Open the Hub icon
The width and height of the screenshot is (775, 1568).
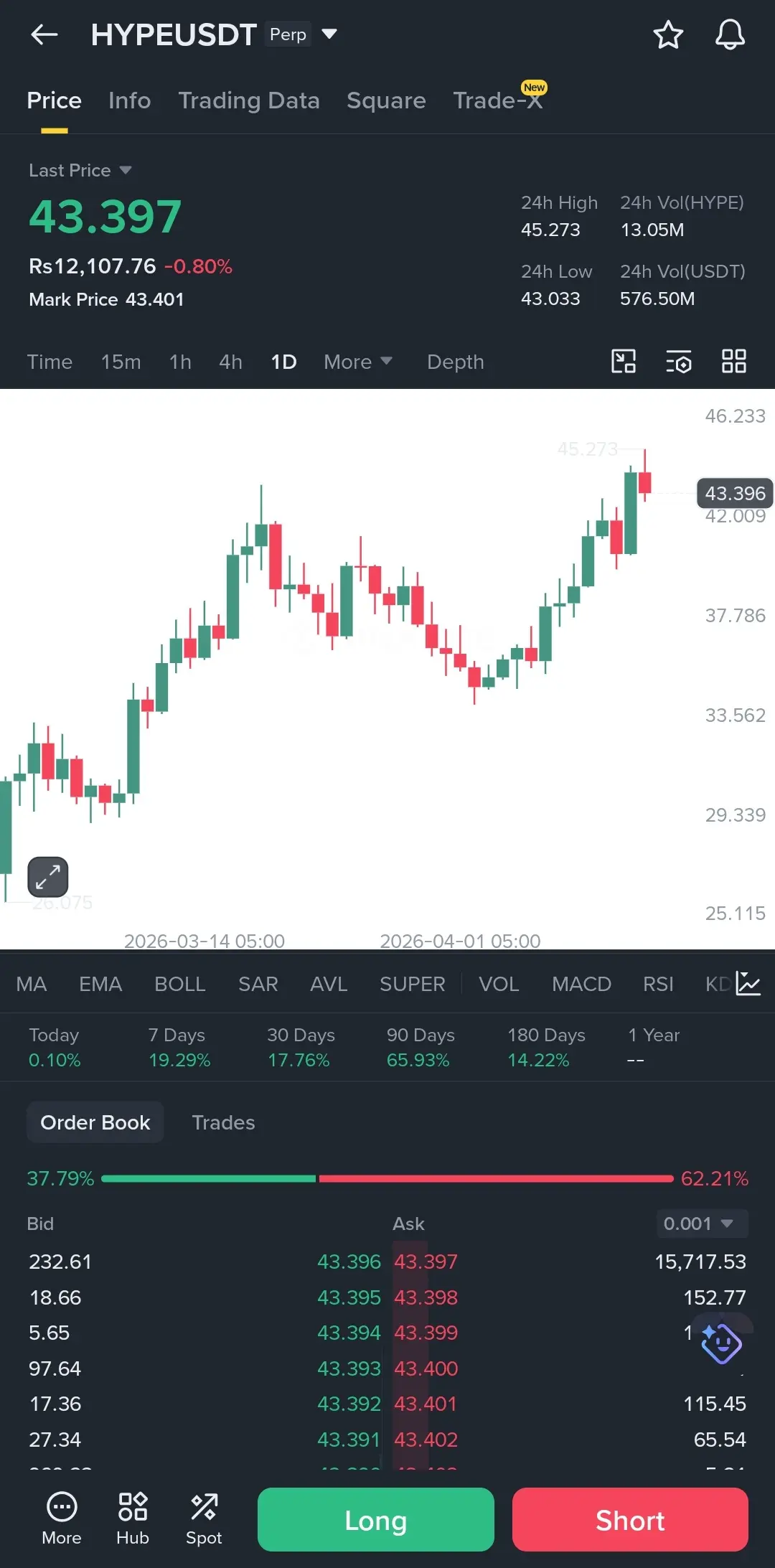[133, 1517]
